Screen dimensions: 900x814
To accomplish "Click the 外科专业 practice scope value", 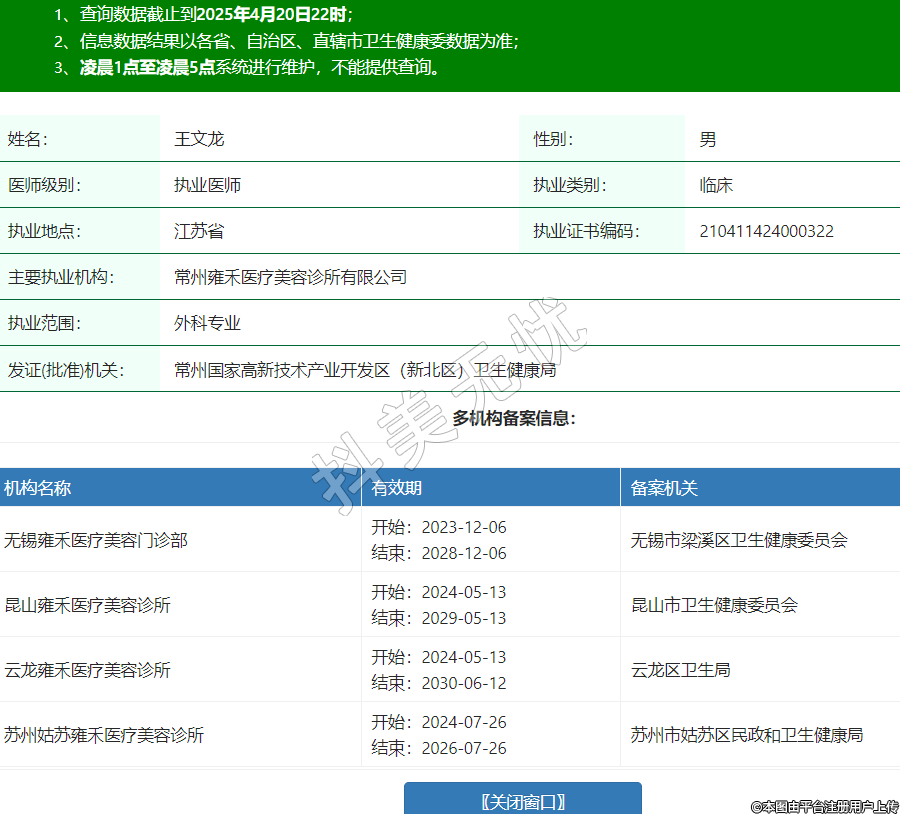I will click(x=207, y=323).
